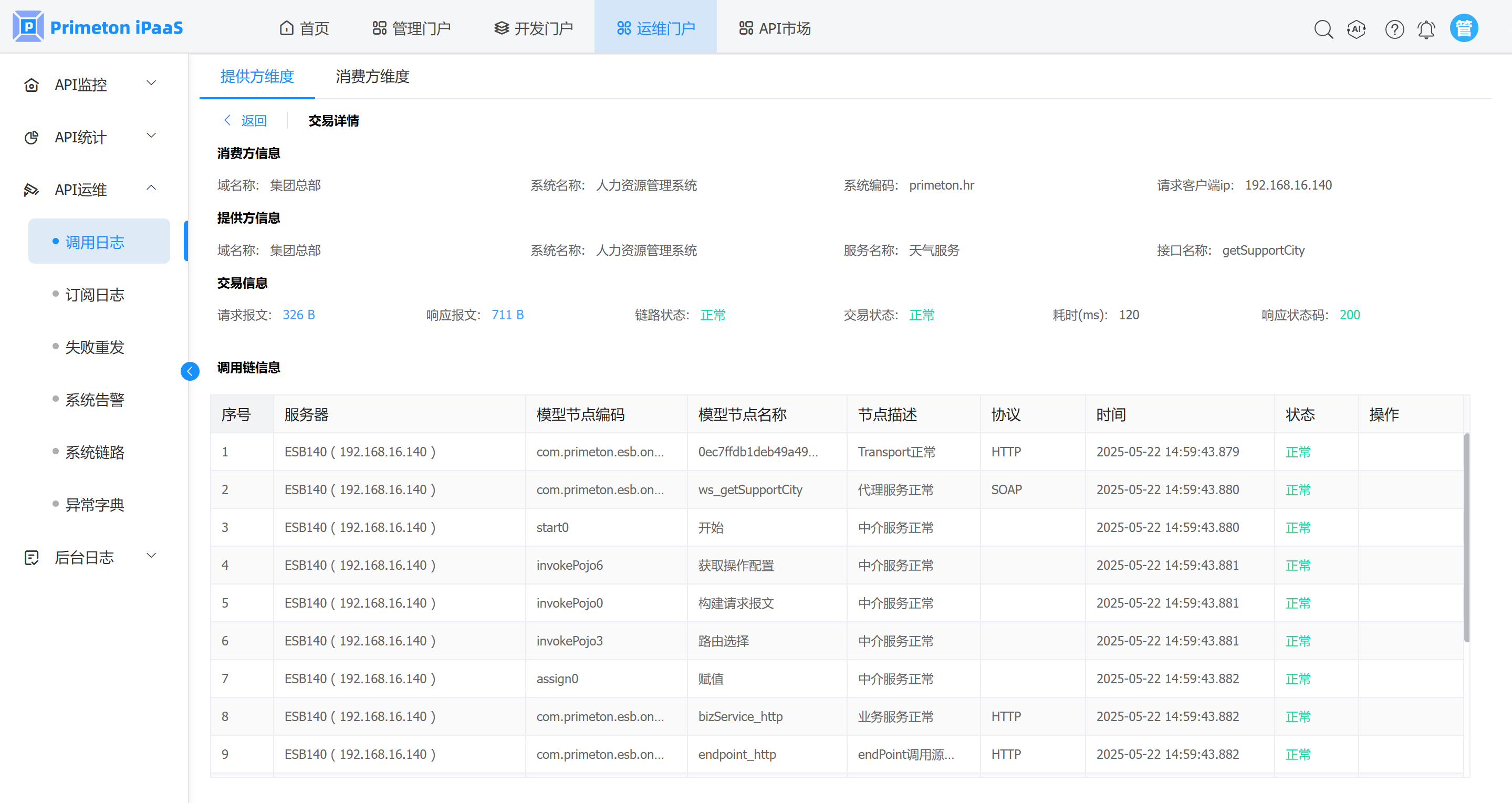
Task: Click the 后台日志 sidebar icon
Action: tap(32, 558)
